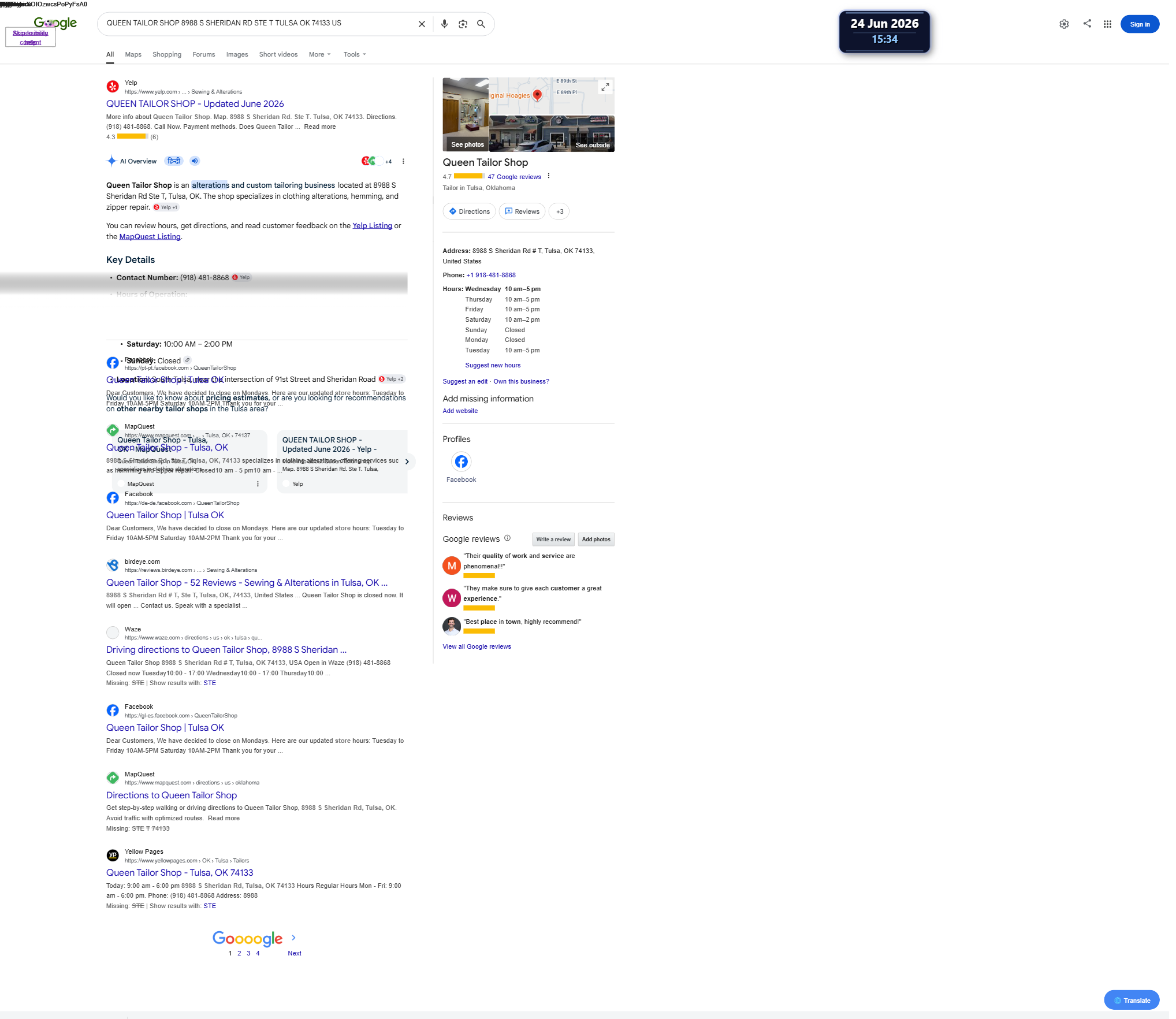The image size is (1176, 1019).
Task: Click Facebook favicon of the de-de.facebook.com result
Action: (113, 497)
